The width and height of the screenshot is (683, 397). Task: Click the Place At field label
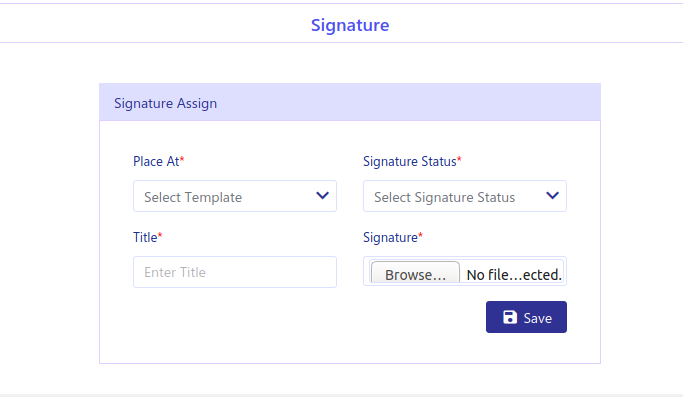pos(156,161)
